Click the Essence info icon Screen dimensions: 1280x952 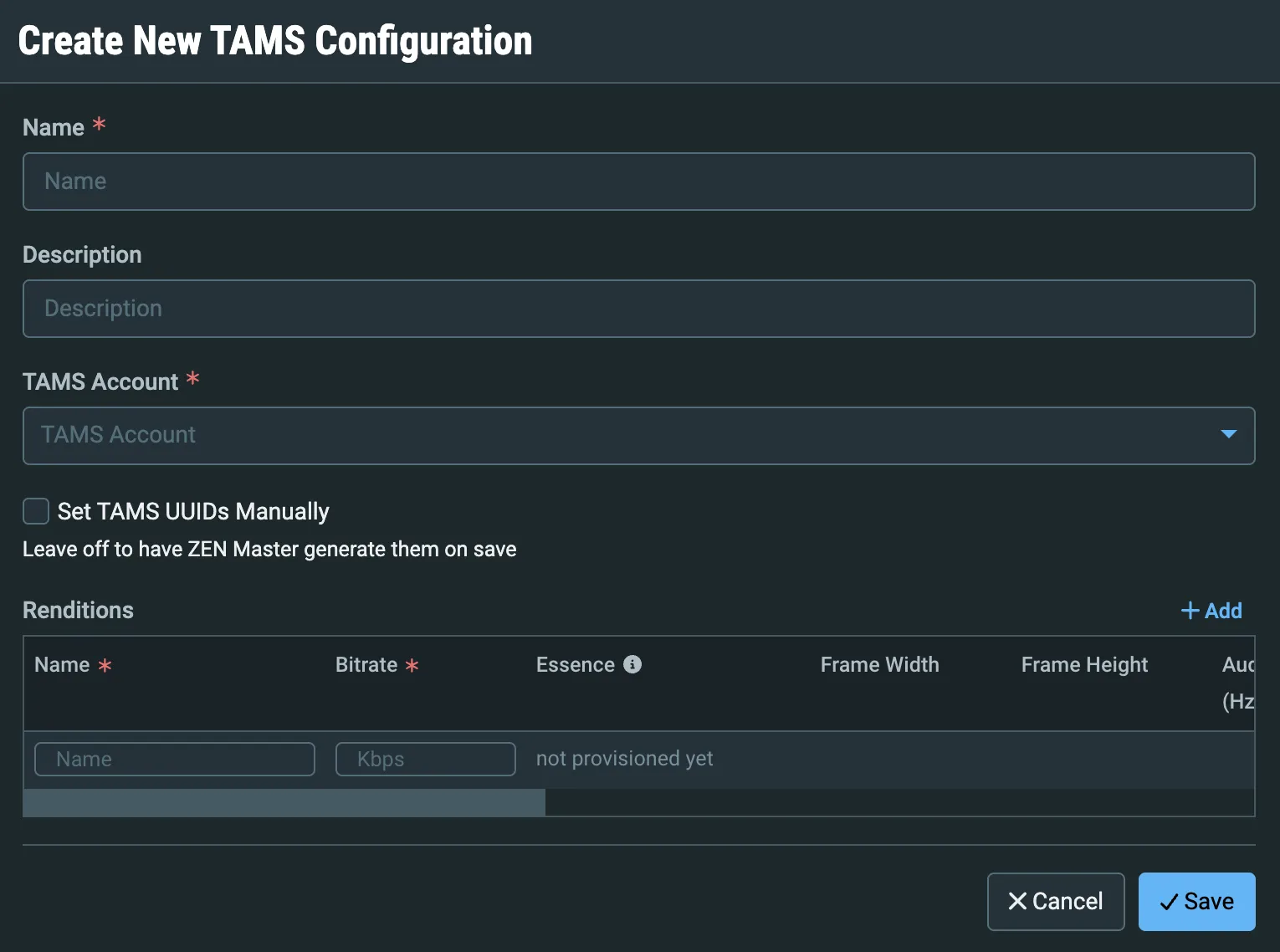click(x=632, y=664)
